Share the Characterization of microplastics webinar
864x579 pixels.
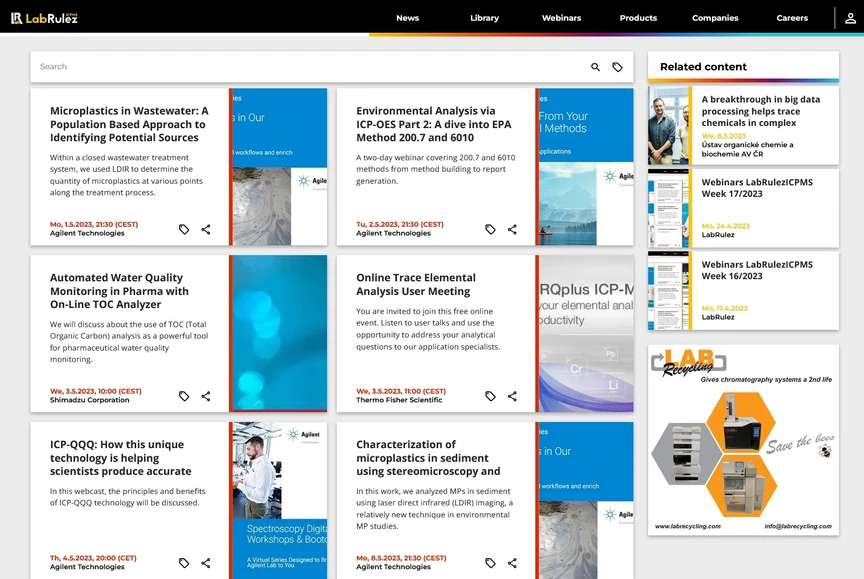(x=512, y=563)
